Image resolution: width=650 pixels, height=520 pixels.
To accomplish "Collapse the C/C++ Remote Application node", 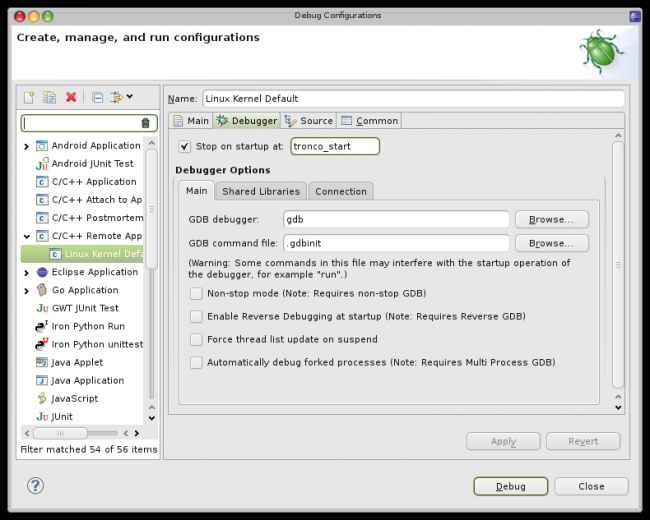I will point(27,236).
